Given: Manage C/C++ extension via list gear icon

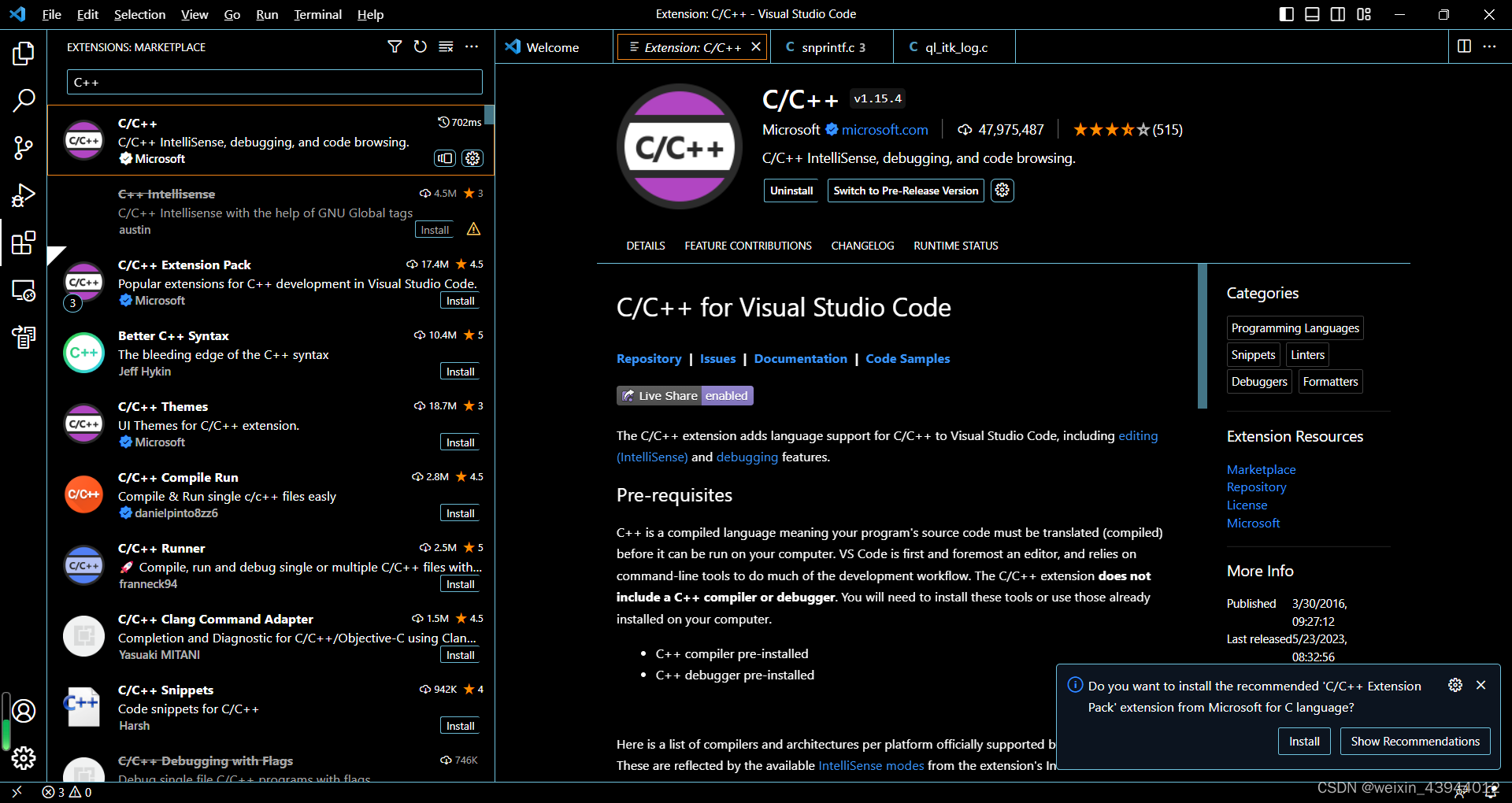Looking at the screenshot, I should click(x=472, y=158).
